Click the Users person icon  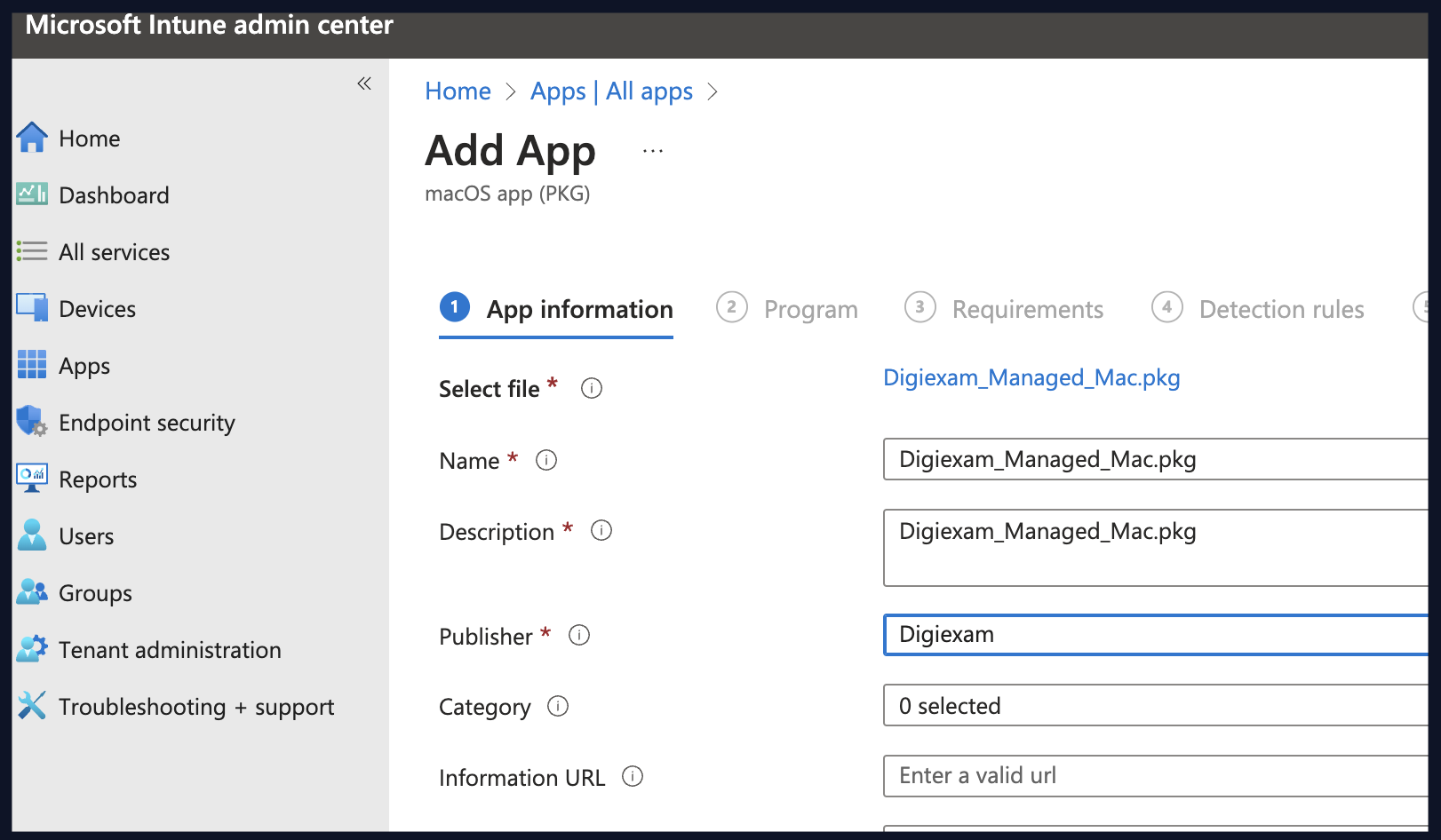[32, 535]
